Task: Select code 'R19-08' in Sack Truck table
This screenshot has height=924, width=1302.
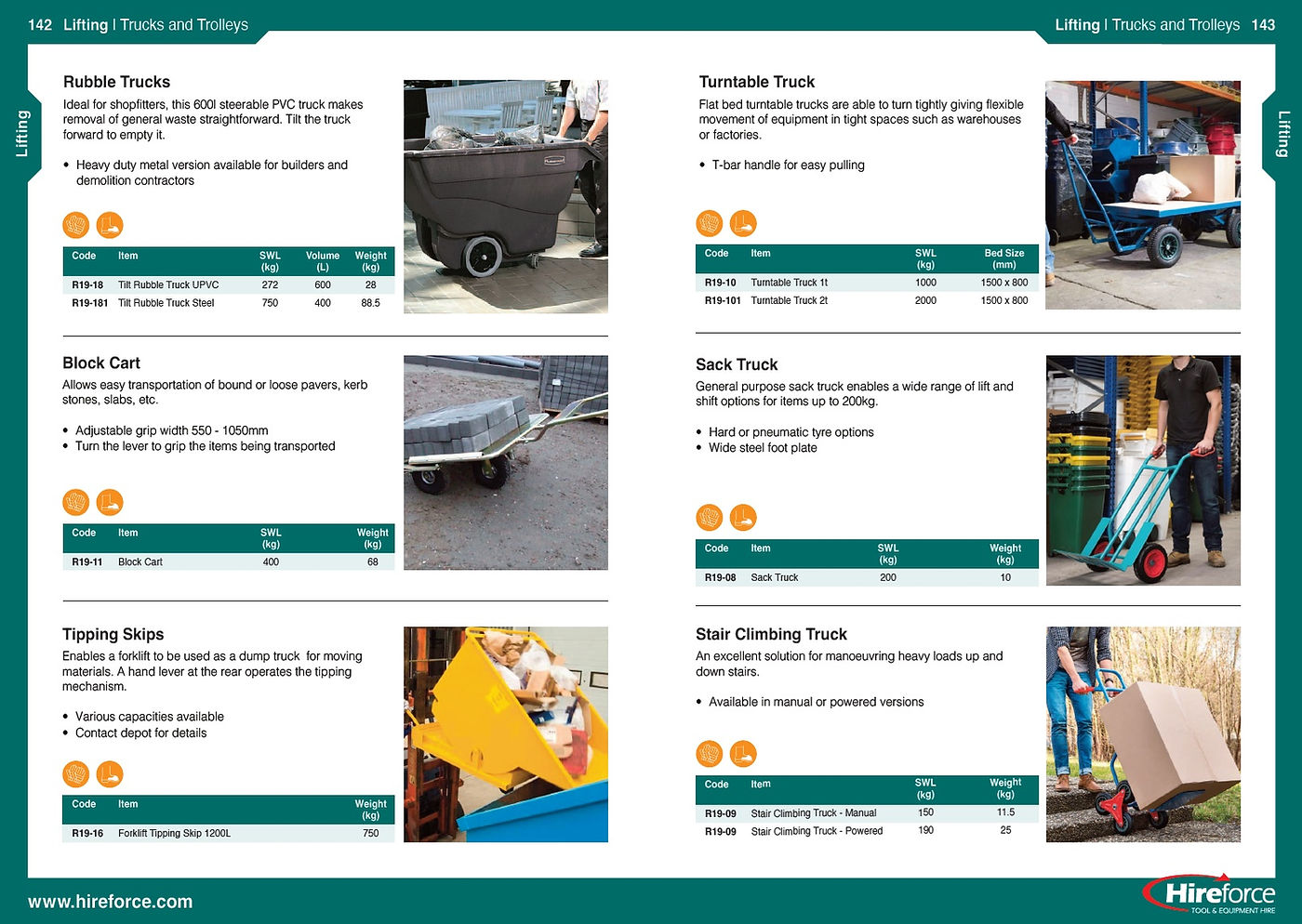Action: click(721, 577)
